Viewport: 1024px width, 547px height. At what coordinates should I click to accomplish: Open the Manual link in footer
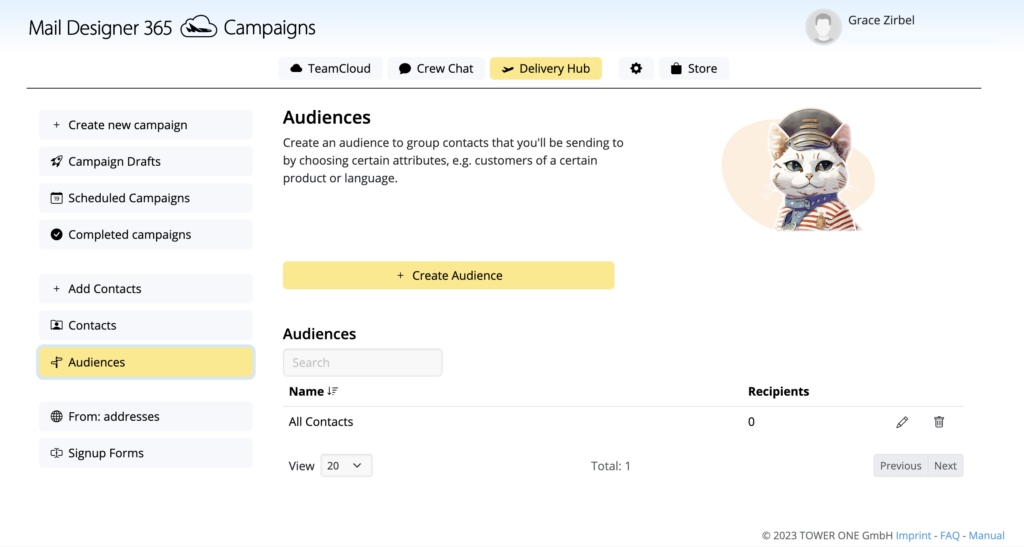click(986, 535)
